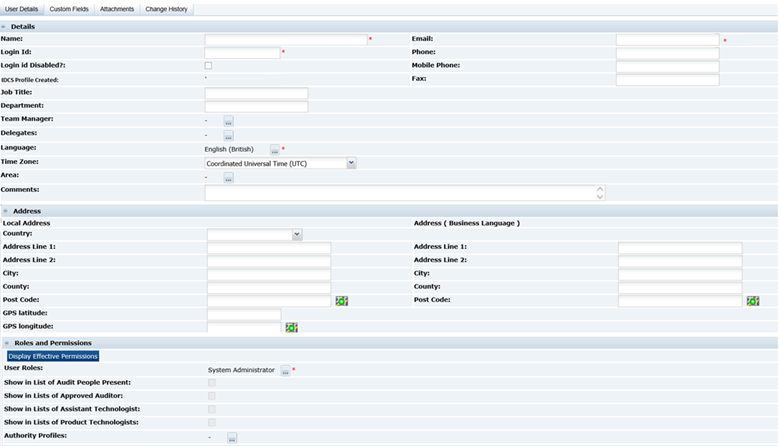Open the Team Manager picker ellipsis icon
780x446 pixels.
(228, 121)
